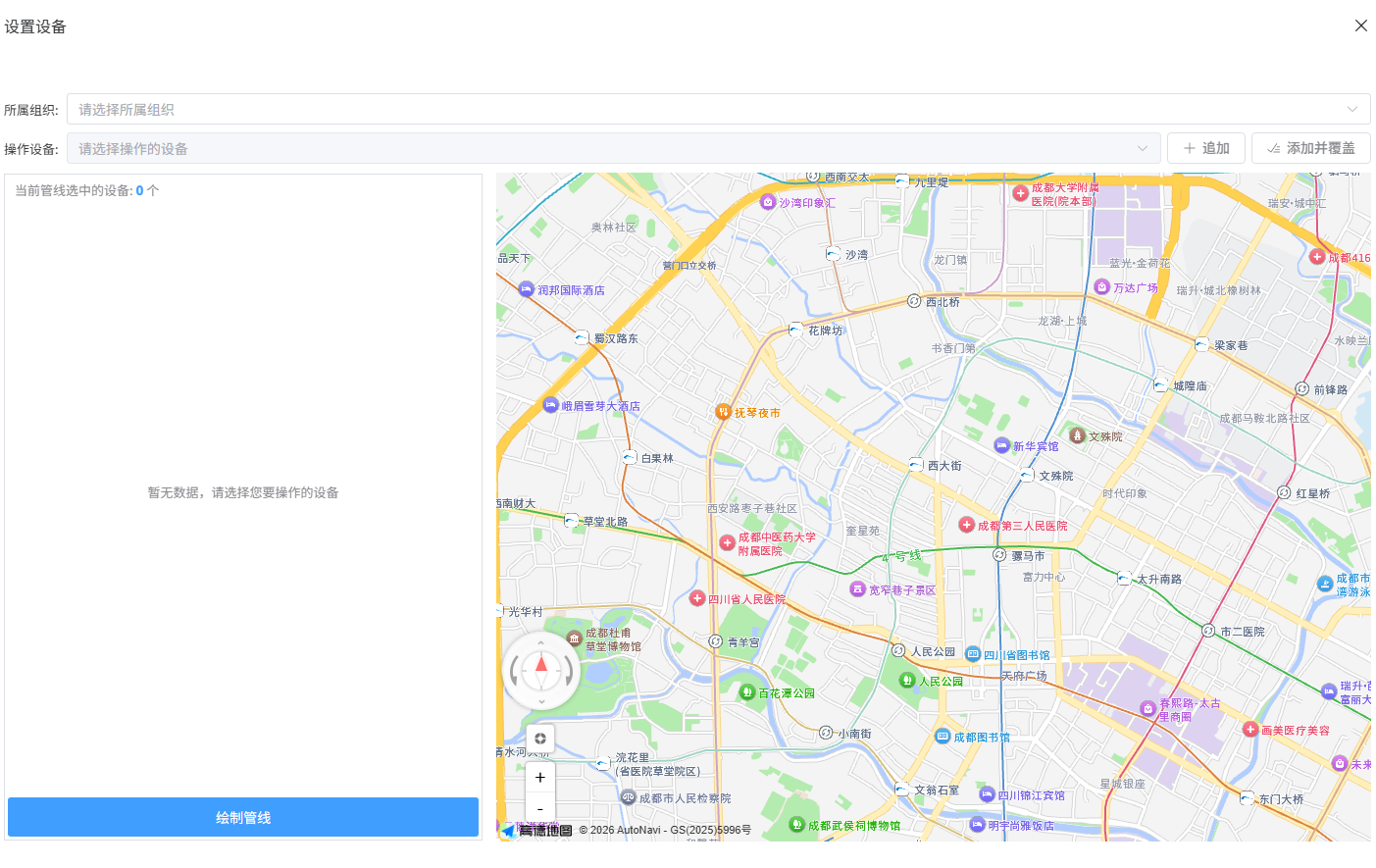Image resolution: width=1376 pixels, height=868 pixels.
Task: Click the 万达广场 shopping marker icon
Action: click(1101, 287)
